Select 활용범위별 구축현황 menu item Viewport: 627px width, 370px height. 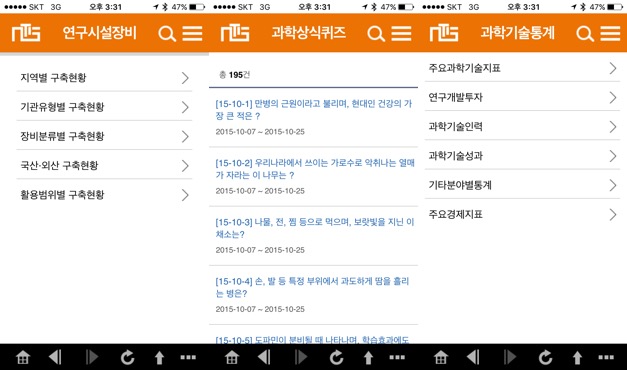pyautogui.click(x=104, y=194)
